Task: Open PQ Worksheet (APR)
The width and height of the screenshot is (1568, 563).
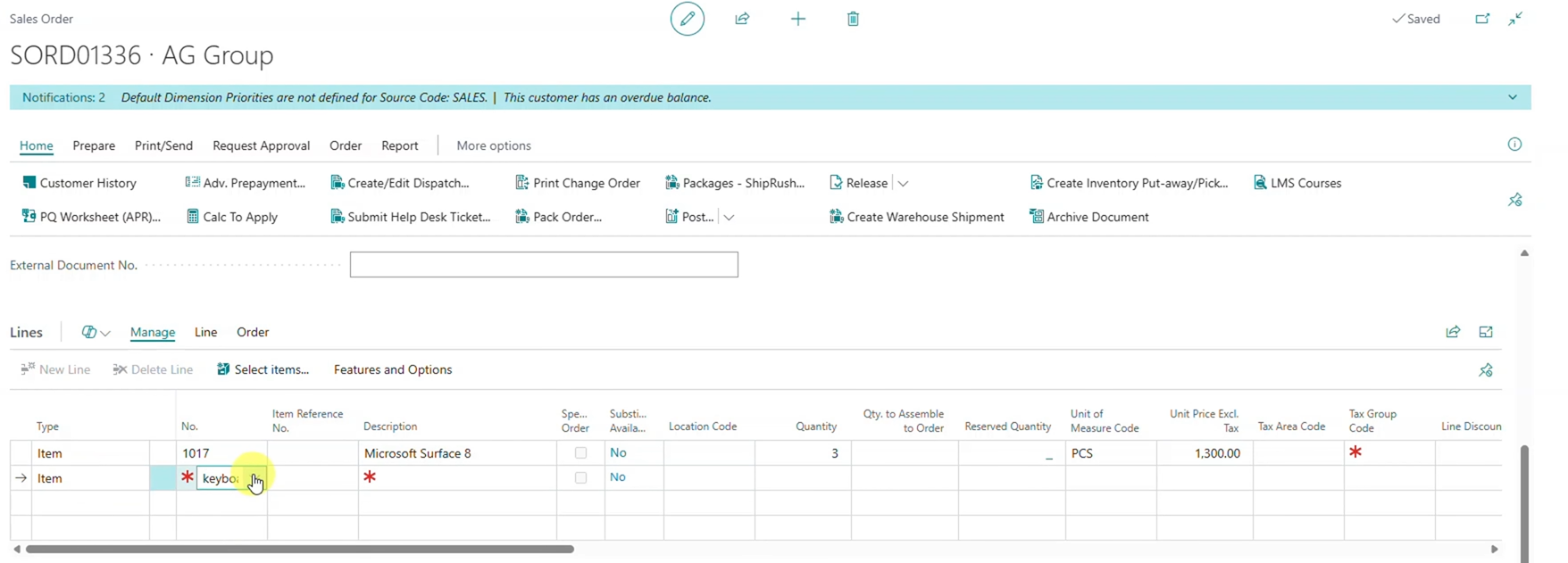Action: pyautogui.click(x=91, y=217)
